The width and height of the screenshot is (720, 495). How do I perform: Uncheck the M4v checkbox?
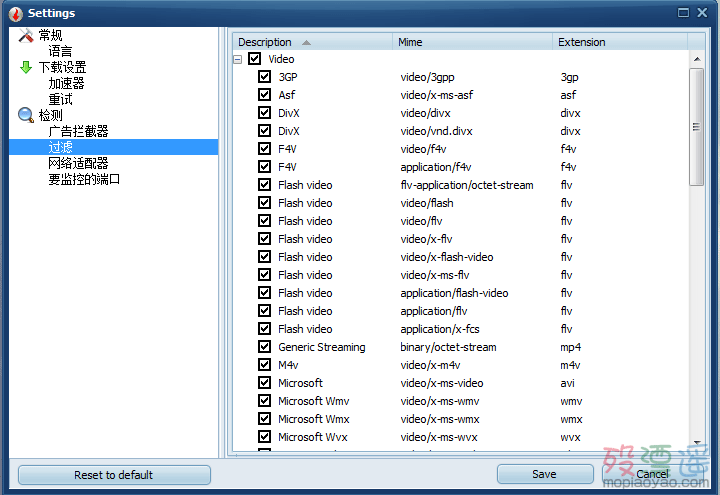click(264, 365)
